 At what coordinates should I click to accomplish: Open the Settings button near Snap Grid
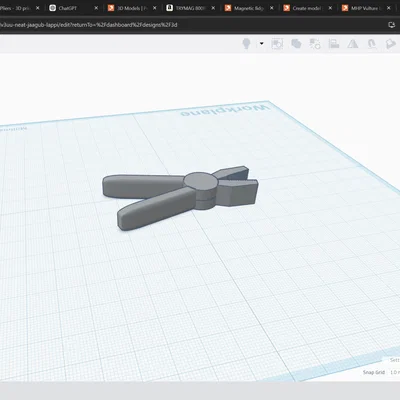click(x=395, y=360)
